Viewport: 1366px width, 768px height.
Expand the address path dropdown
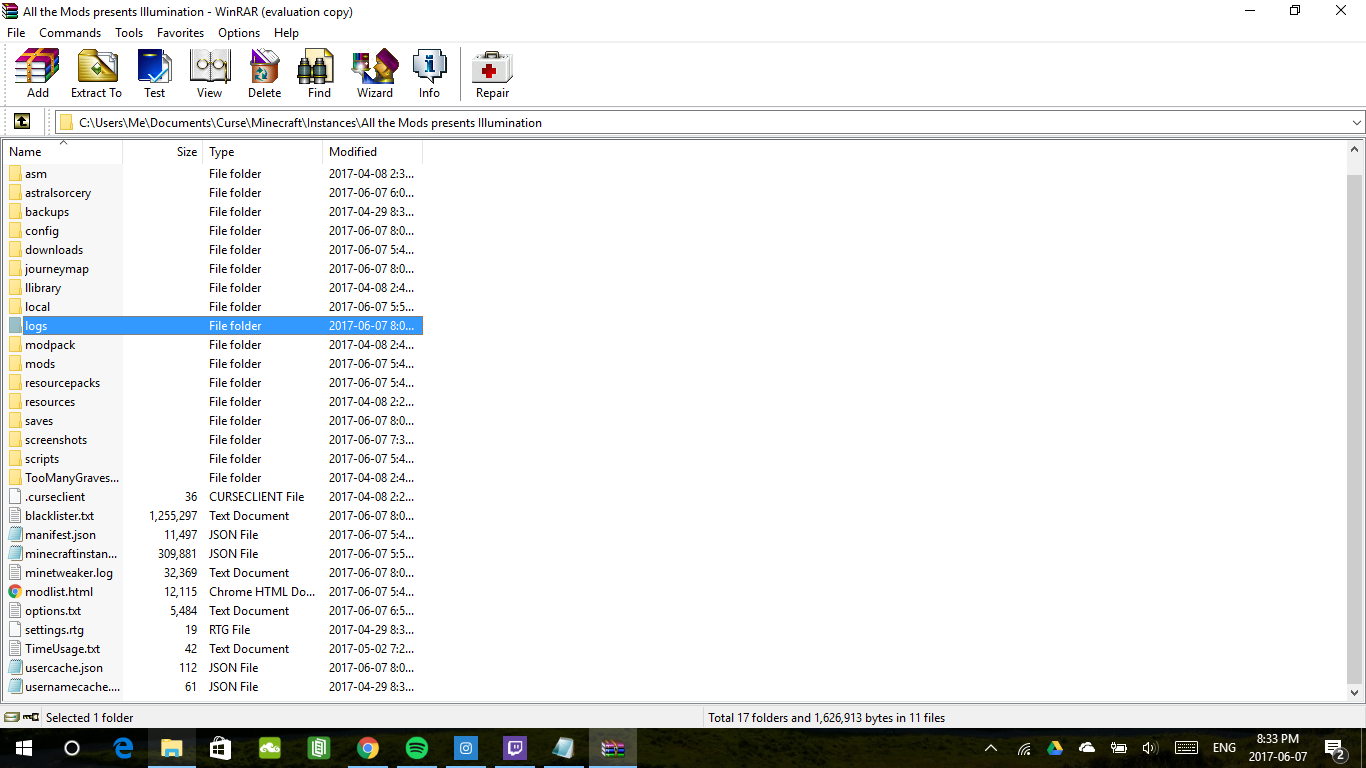(1357, 123)
